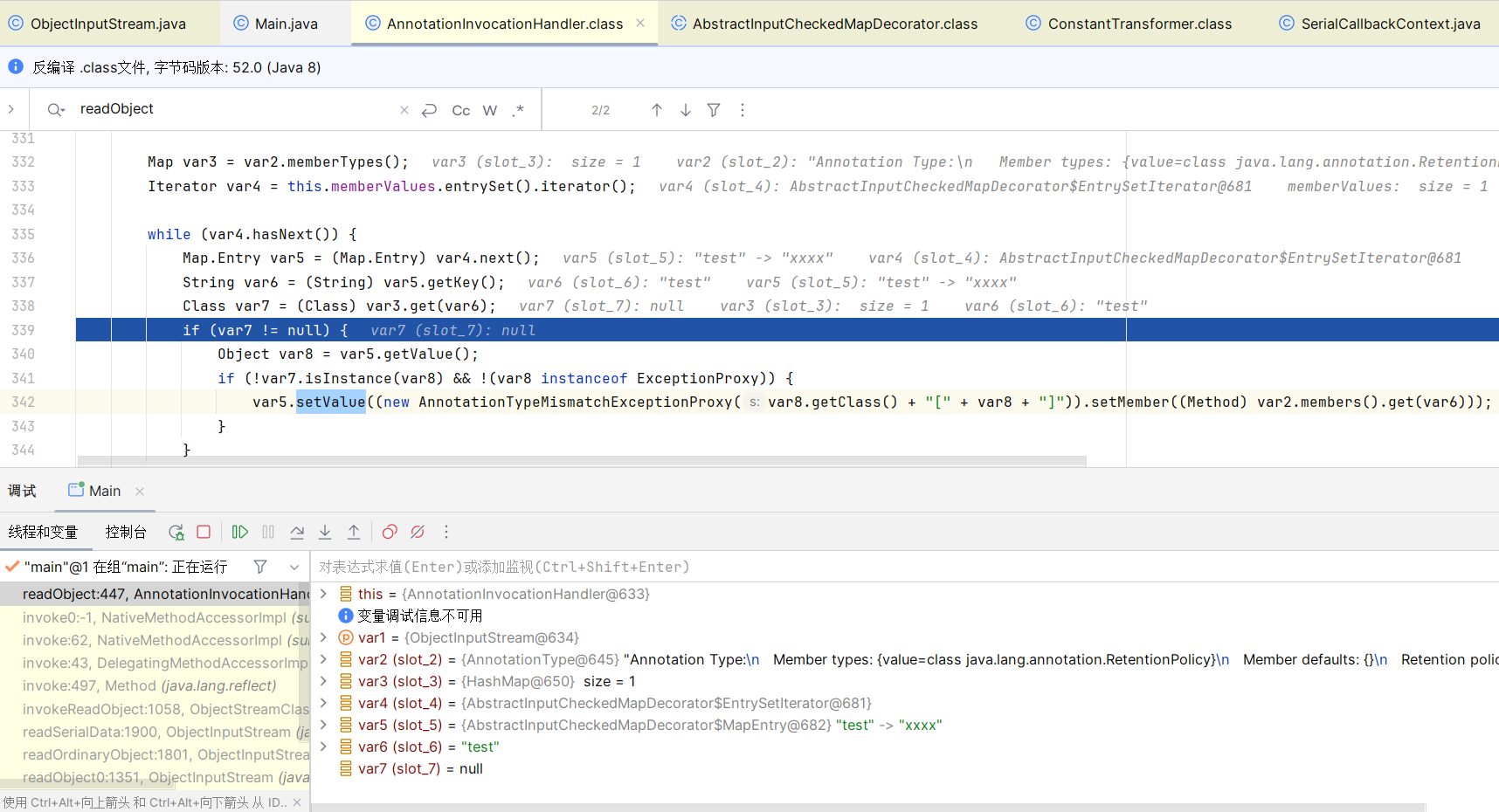The image size is (1499, 812).
Task: Open SerialCallbackContext.java tab
Action: 1380,24
